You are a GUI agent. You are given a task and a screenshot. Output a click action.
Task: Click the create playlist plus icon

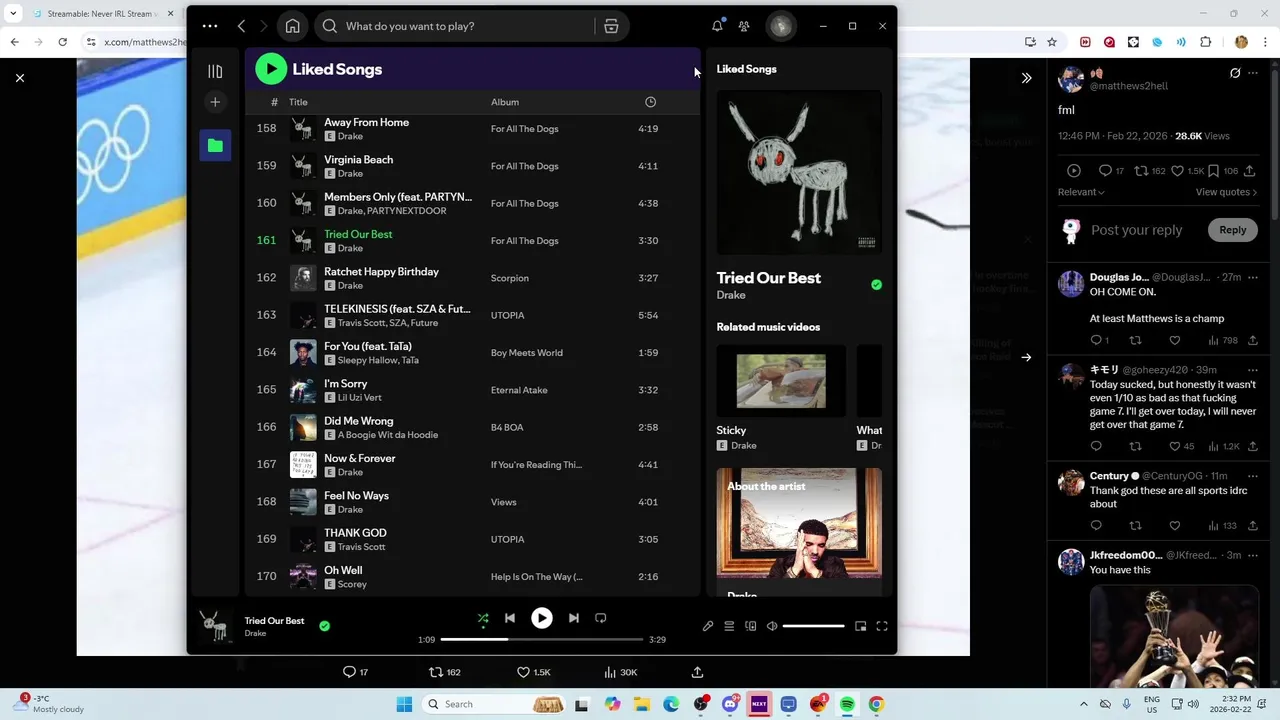tap(215, 102)
